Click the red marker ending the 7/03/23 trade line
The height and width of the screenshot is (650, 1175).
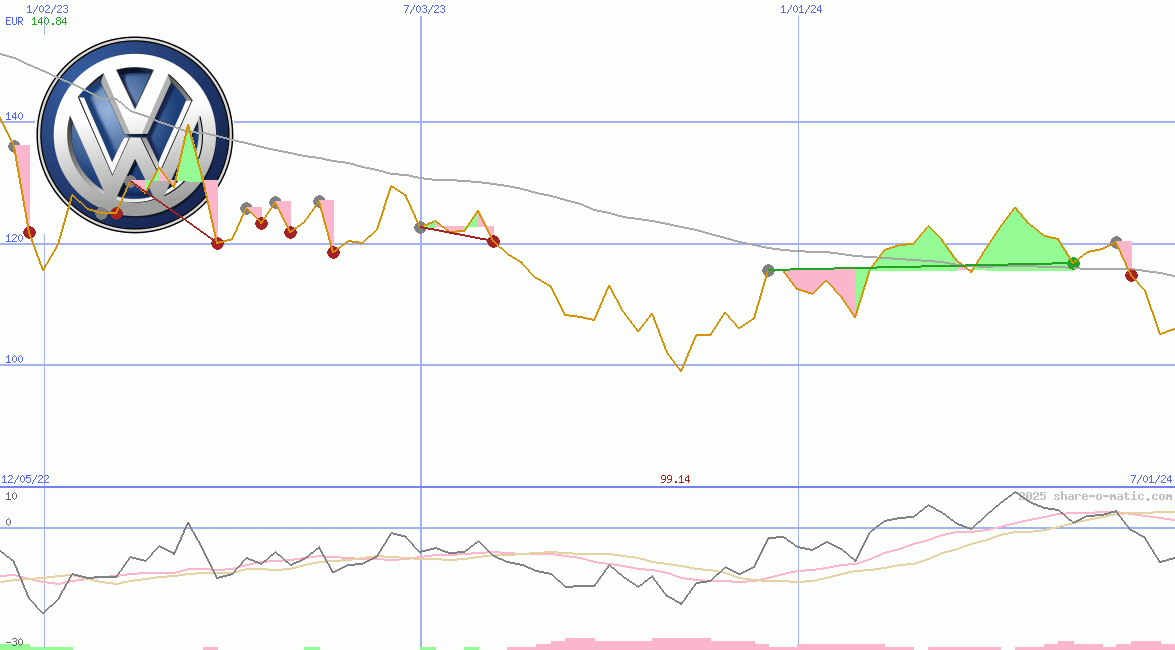[x=493, y=241]
